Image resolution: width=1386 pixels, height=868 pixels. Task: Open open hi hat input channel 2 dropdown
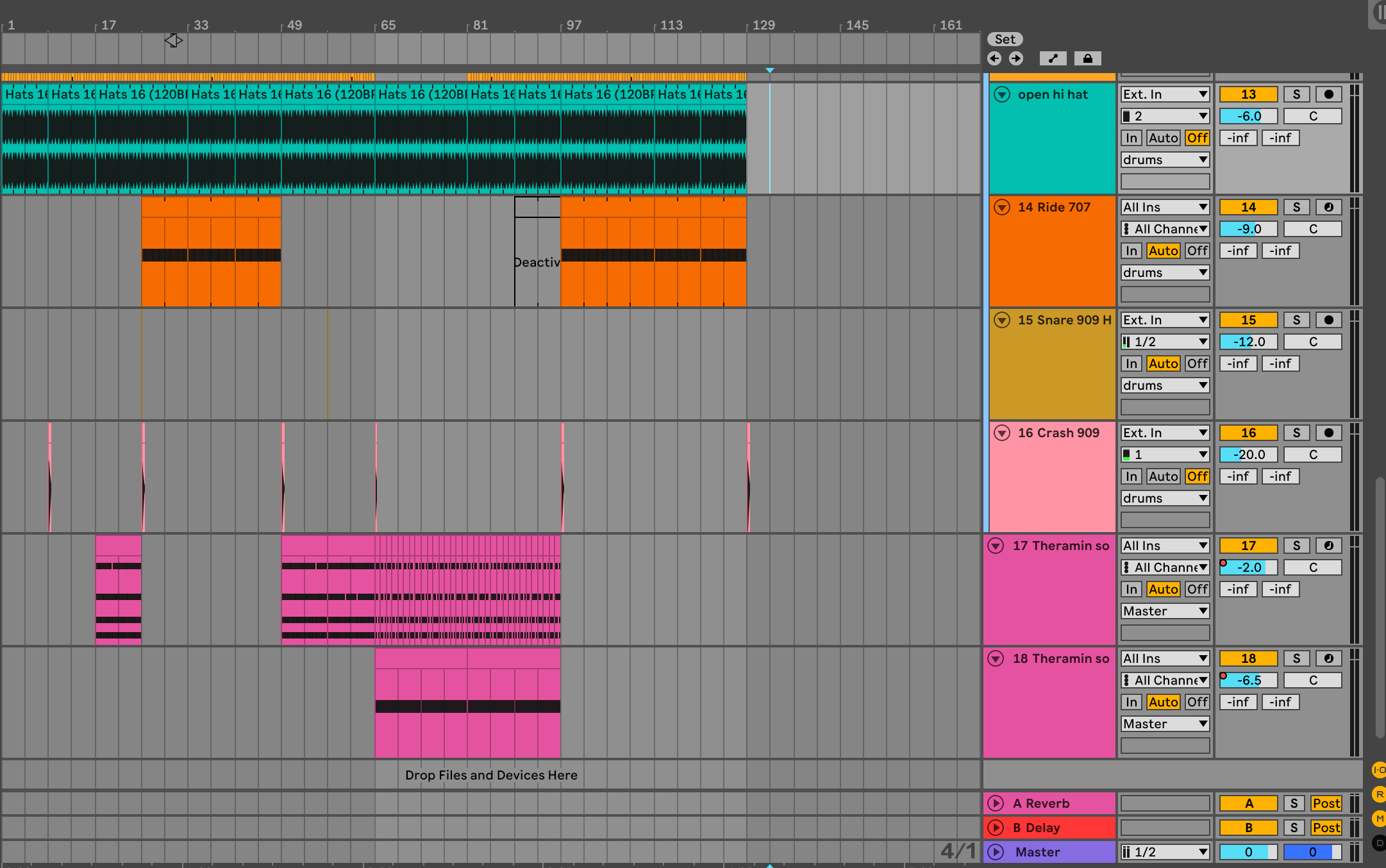coord(1165,116)
